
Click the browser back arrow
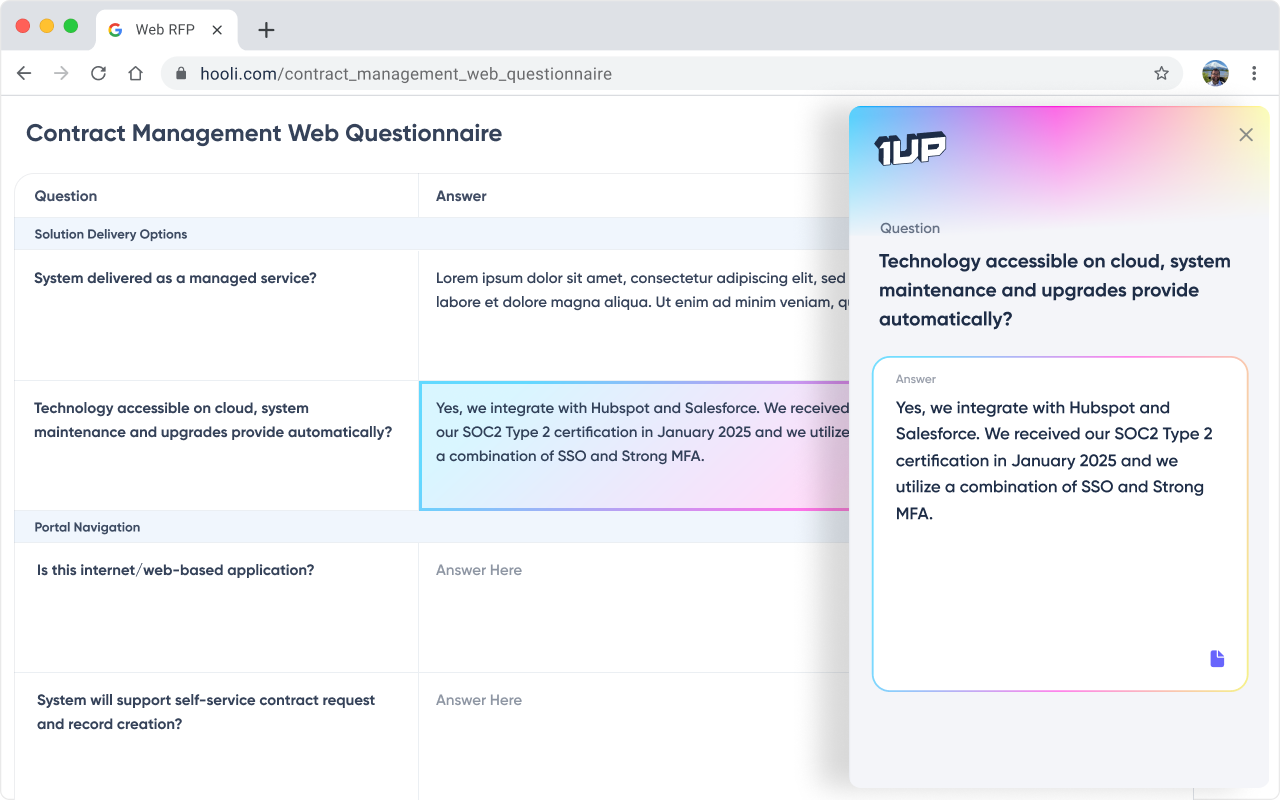point(24,73)
